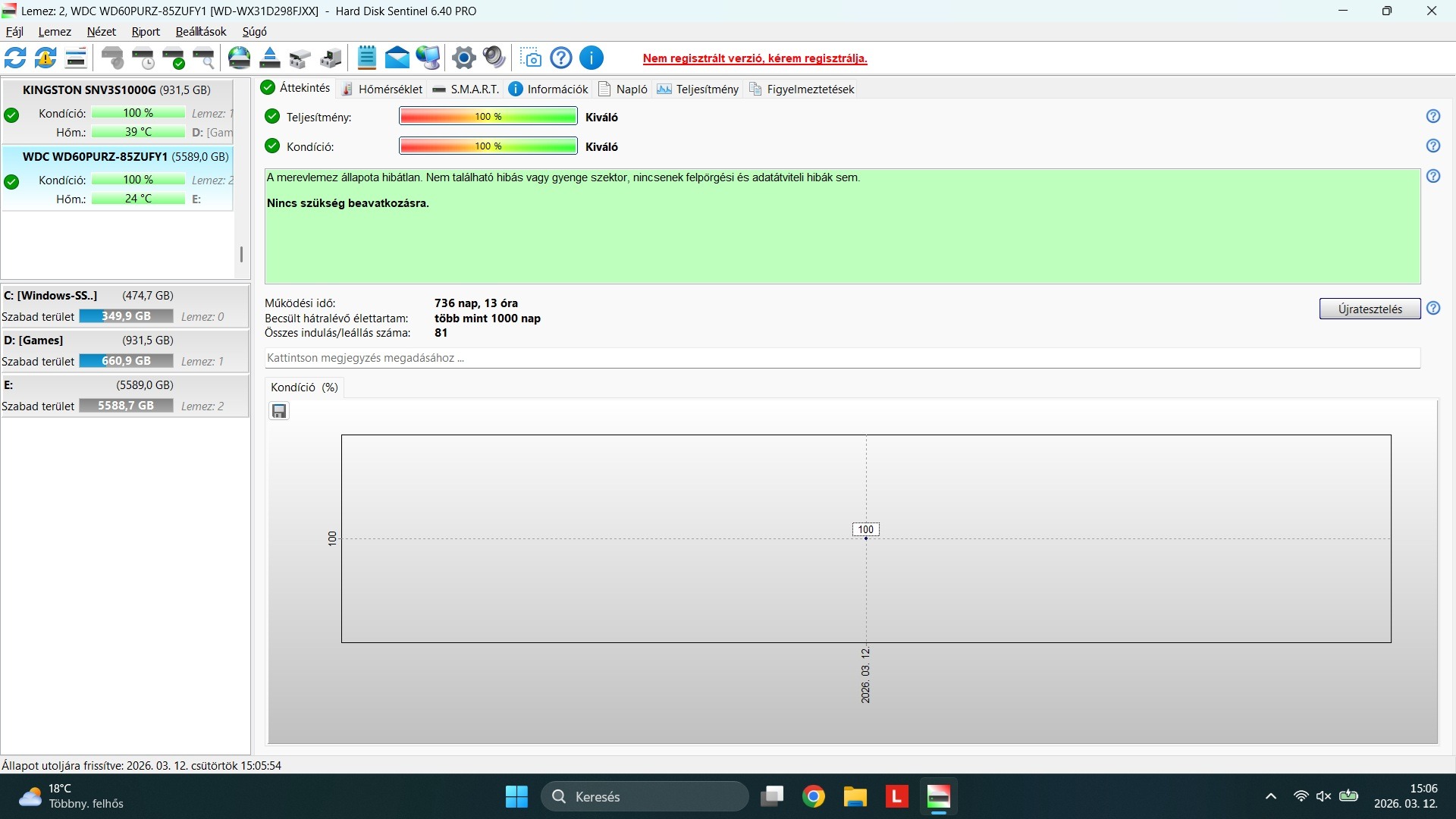
Task: Click the blue refresh icon in toolbar
Action: click(x=15, y=58)
